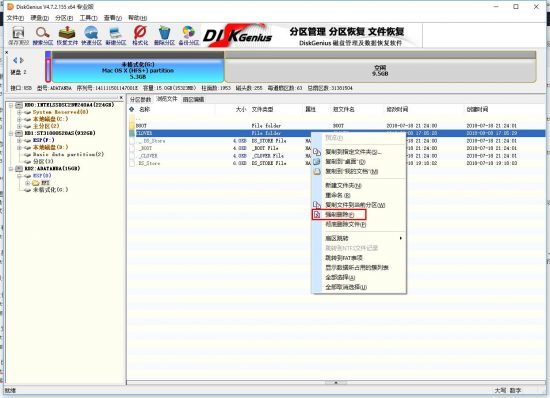Sort files by the 文件类型 column
This screenshot has width=550, height=398.
tap(262, 109)
